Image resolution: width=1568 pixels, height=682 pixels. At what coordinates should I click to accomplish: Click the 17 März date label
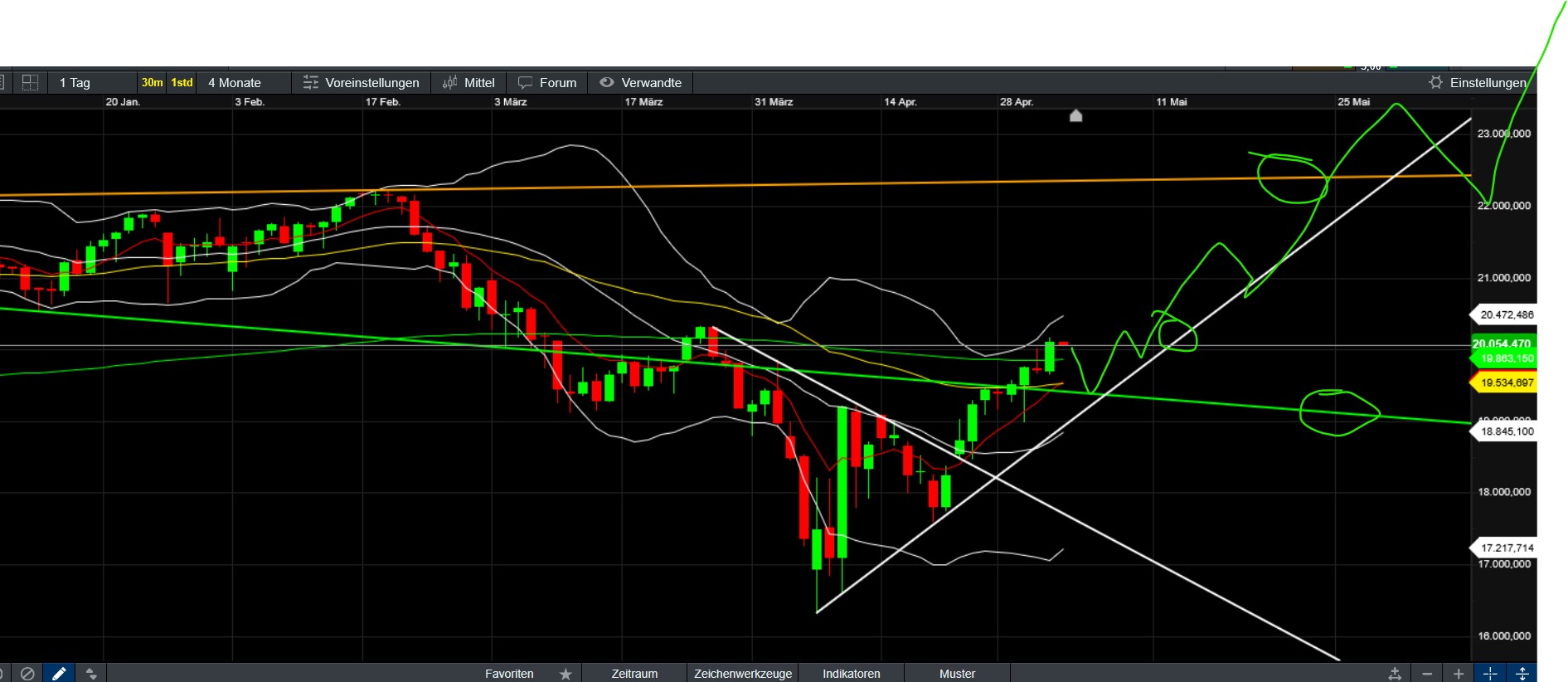click(x=643, y=102)
